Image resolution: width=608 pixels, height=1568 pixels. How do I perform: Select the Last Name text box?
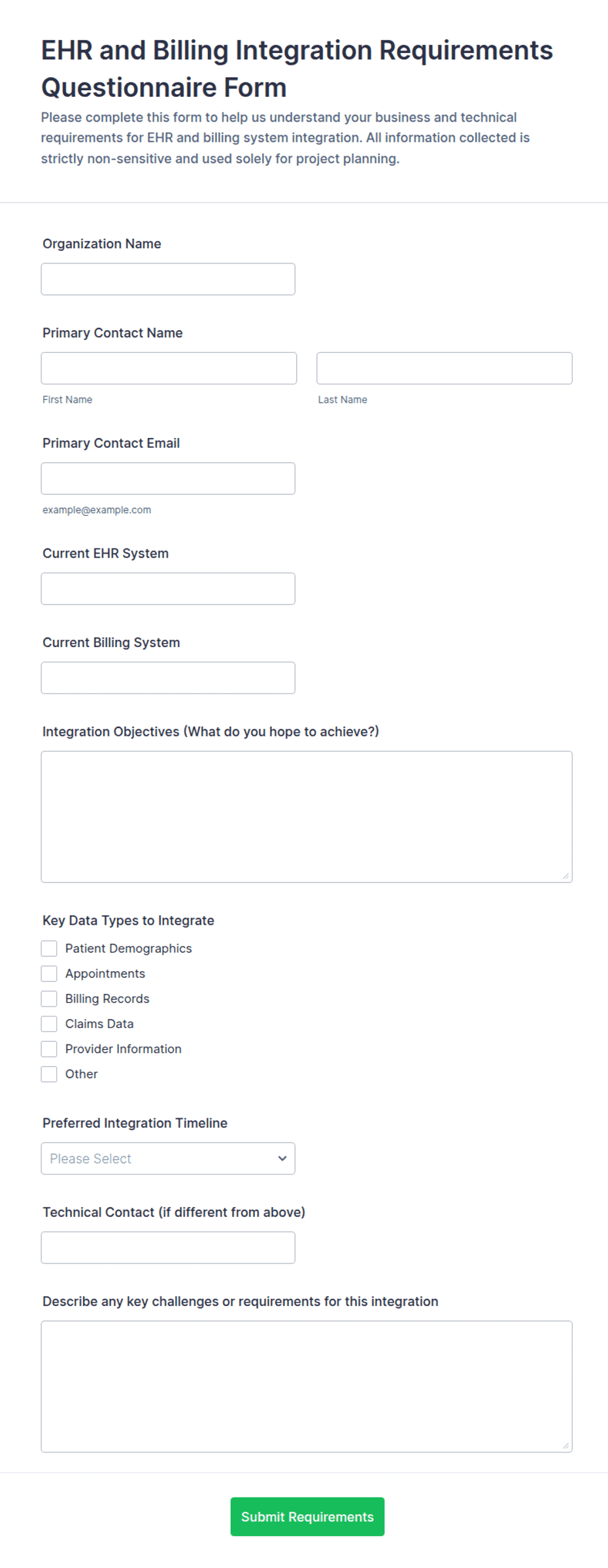click(x=445, y=369)
